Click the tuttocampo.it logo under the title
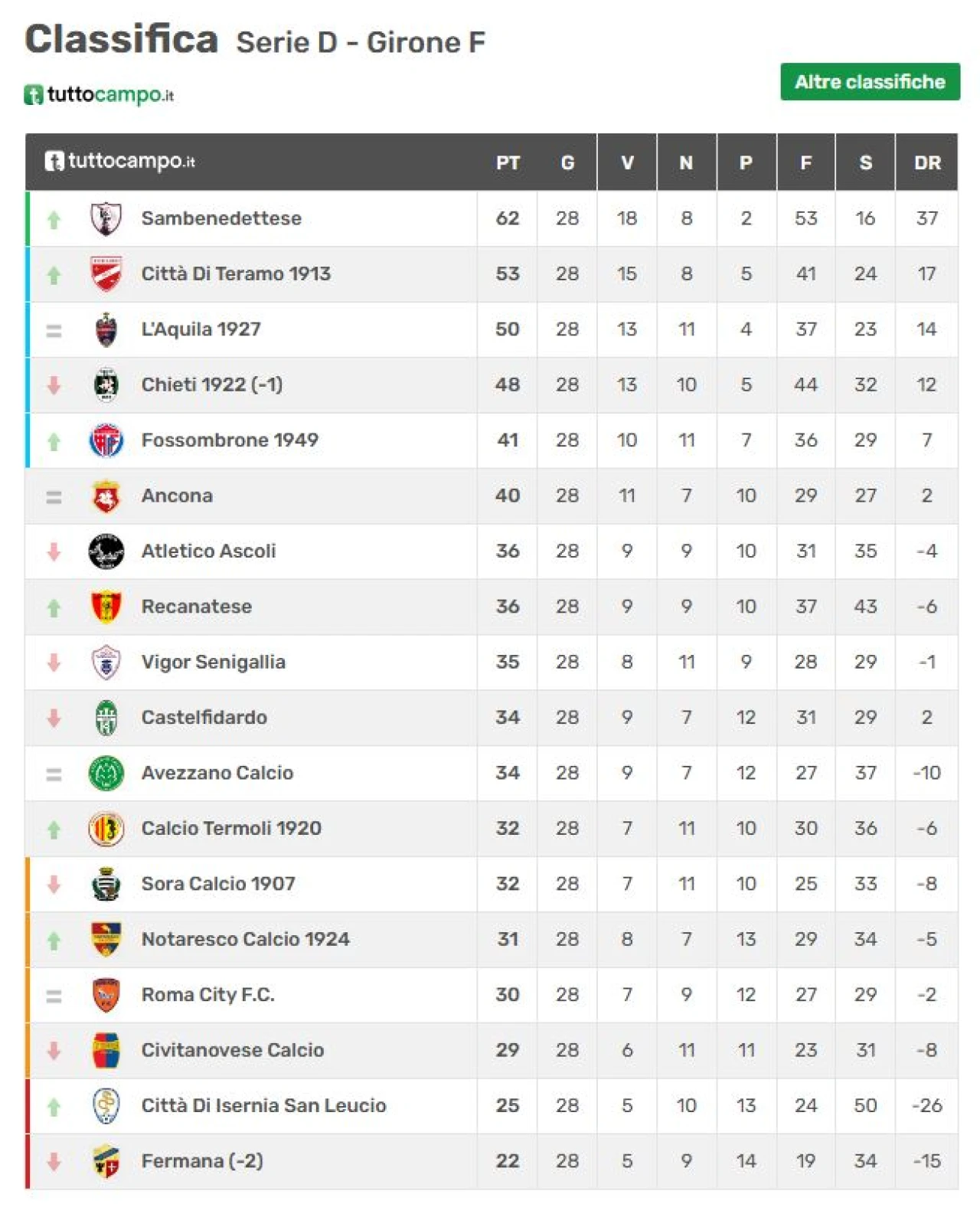Image resolution: width=980 pixels, height=1214 pixels. (x=99, y=95)
